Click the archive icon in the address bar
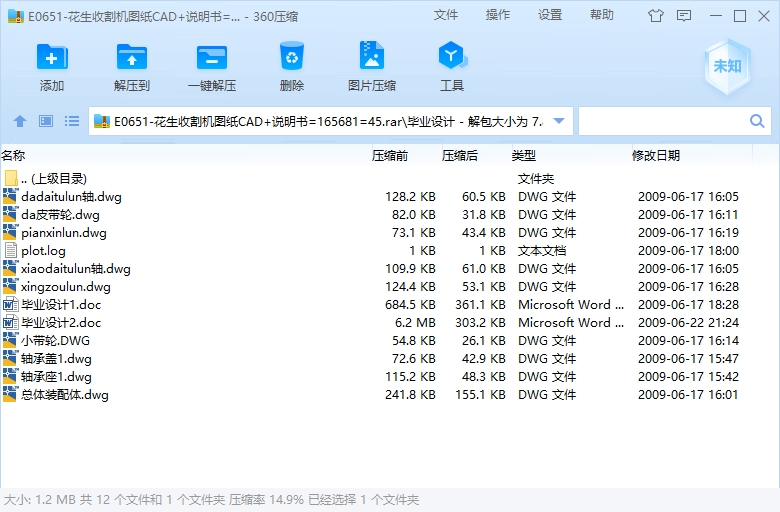The image size is (780, 512). click(x=101, y=121)
